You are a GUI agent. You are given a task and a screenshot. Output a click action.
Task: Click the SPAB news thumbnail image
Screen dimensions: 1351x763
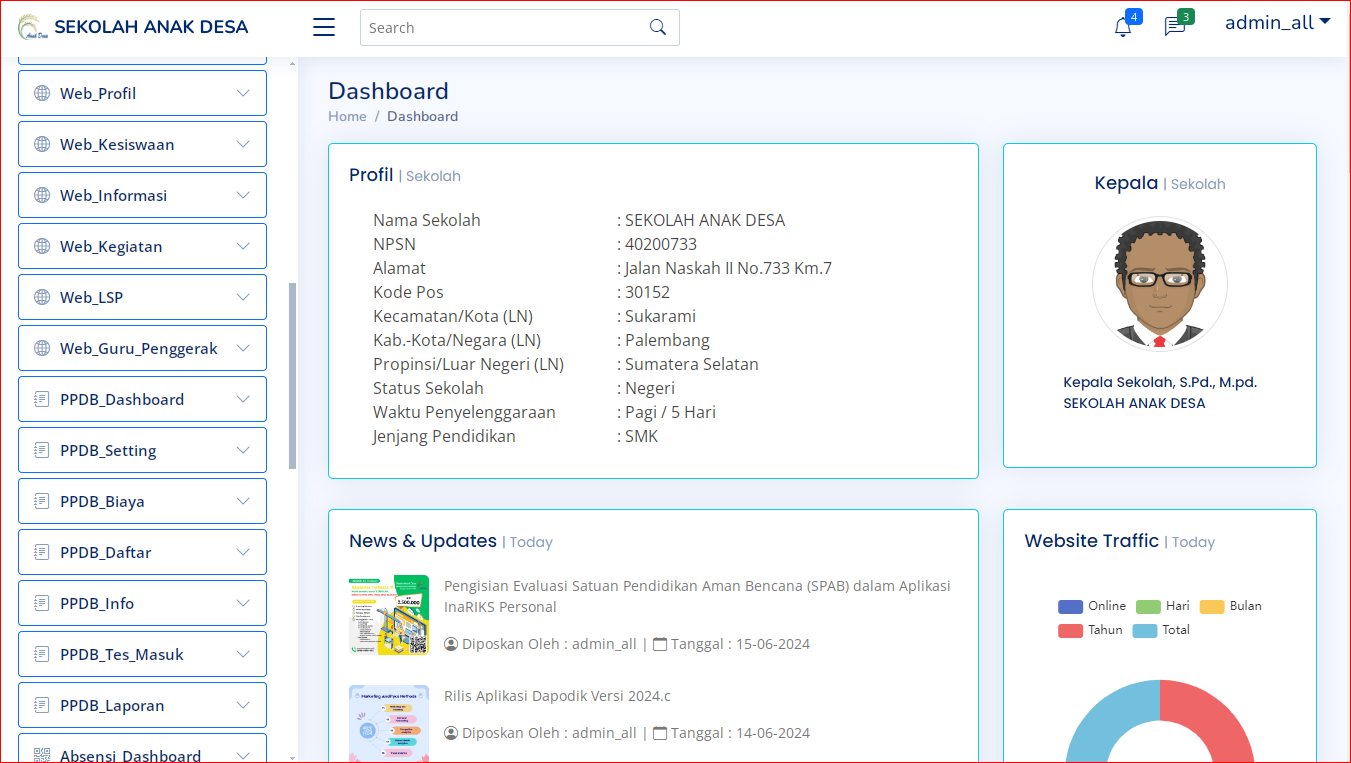coord(389,615)
